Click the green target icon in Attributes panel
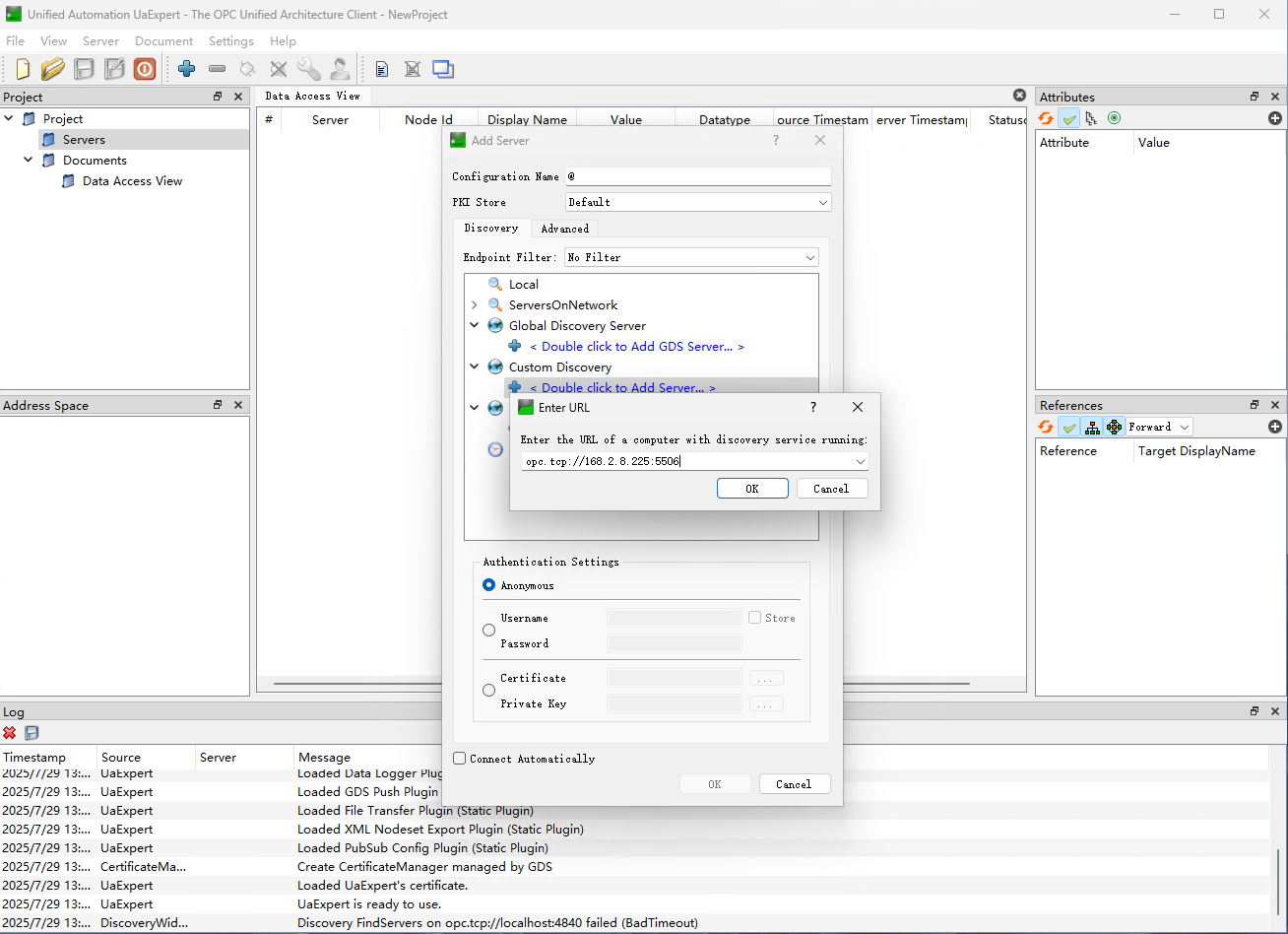 point(1114,118)
